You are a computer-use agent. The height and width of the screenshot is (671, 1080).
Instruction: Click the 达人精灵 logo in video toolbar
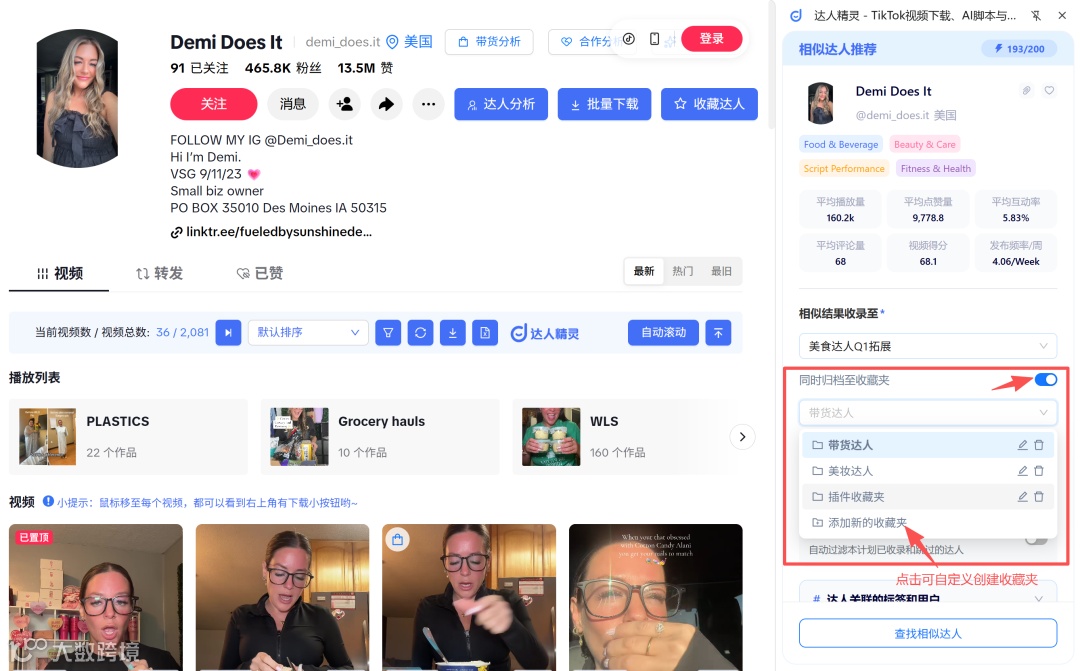coord(545,333)
